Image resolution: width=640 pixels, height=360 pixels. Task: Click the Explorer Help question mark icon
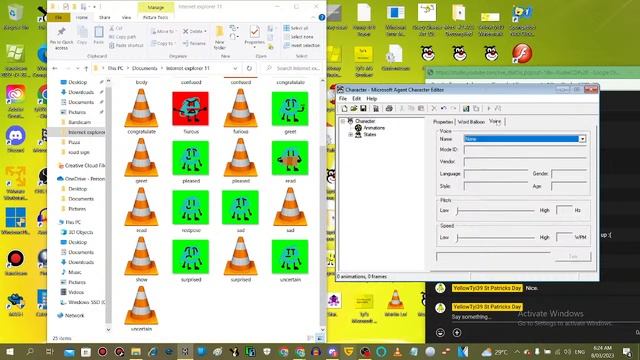(x=322, y=17)
